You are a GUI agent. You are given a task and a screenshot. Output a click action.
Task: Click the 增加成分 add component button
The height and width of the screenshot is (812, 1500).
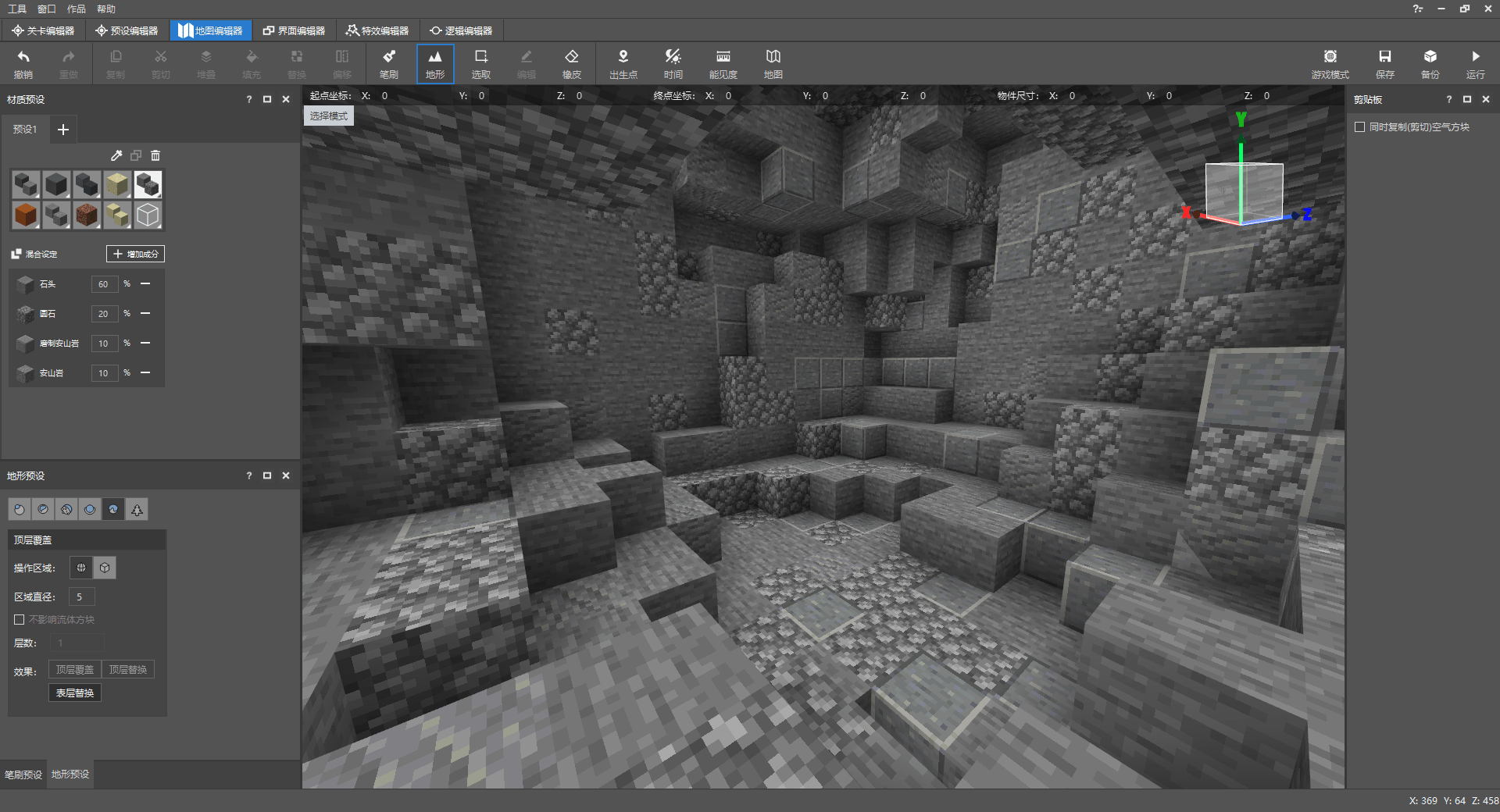click(x=136, y=254)
